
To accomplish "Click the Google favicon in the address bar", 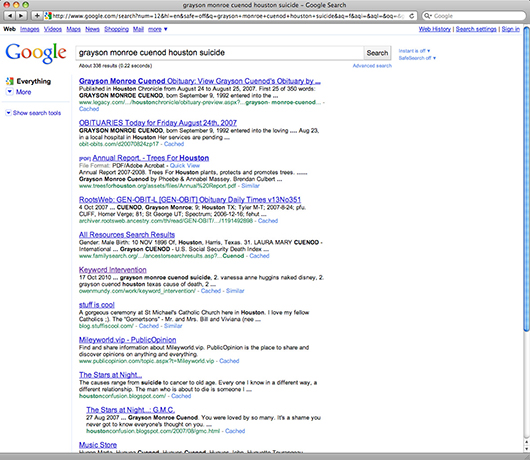I will [48, 16].
